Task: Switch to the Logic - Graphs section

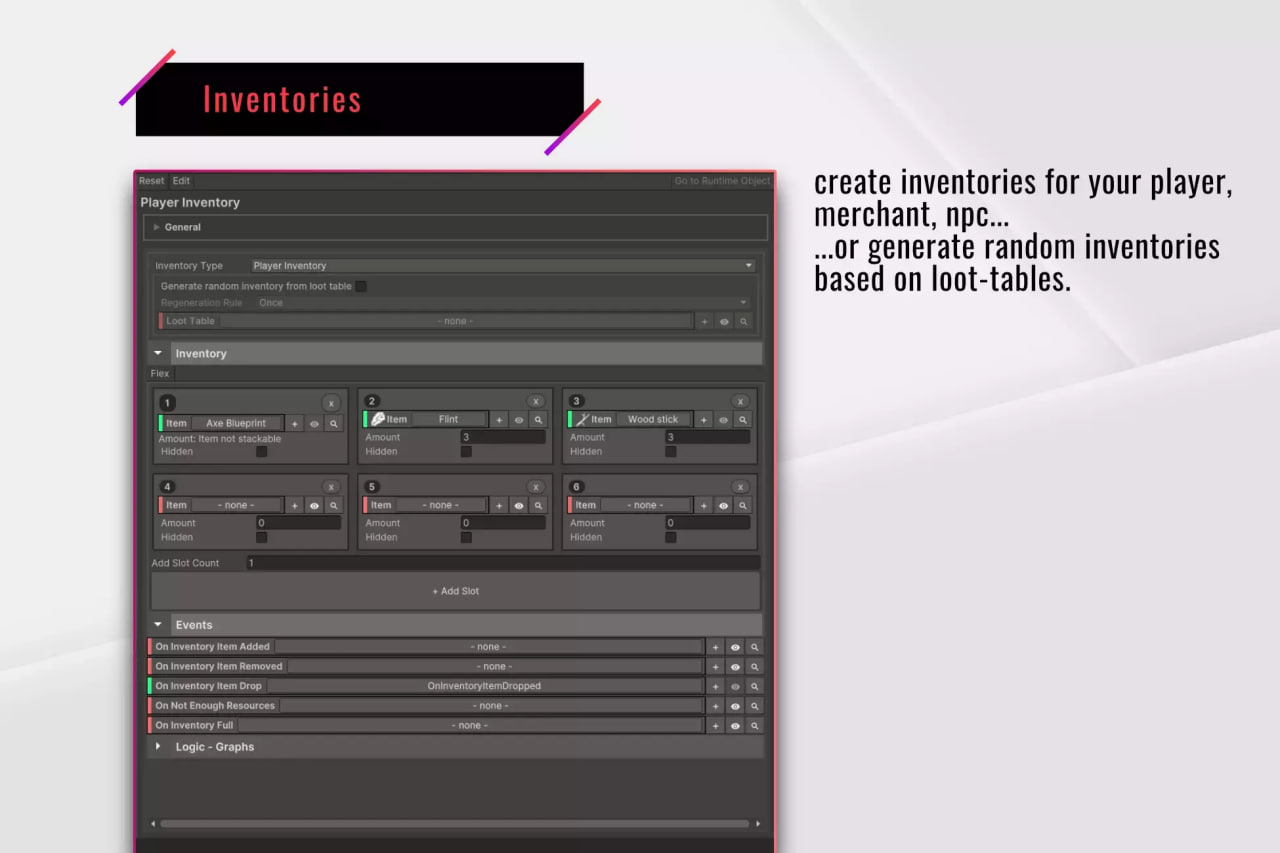Action: [x=215, y=746]
